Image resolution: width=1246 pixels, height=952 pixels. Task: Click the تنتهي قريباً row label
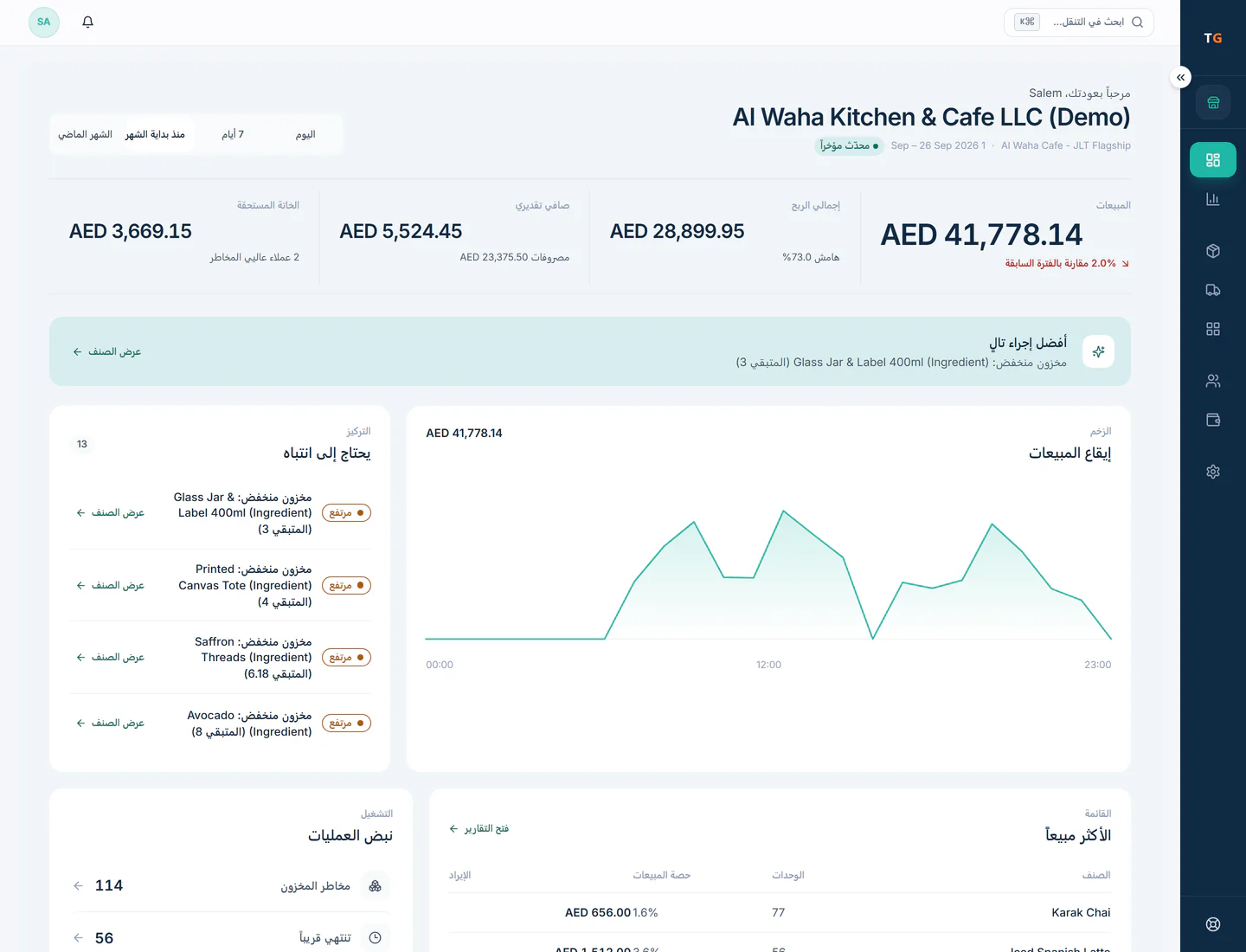(x=325, y=938)
